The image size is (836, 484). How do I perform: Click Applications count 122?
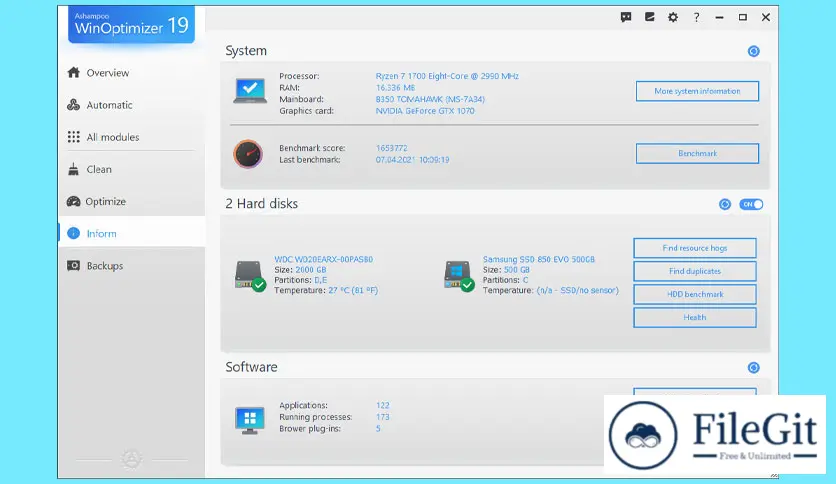point(382,406)
